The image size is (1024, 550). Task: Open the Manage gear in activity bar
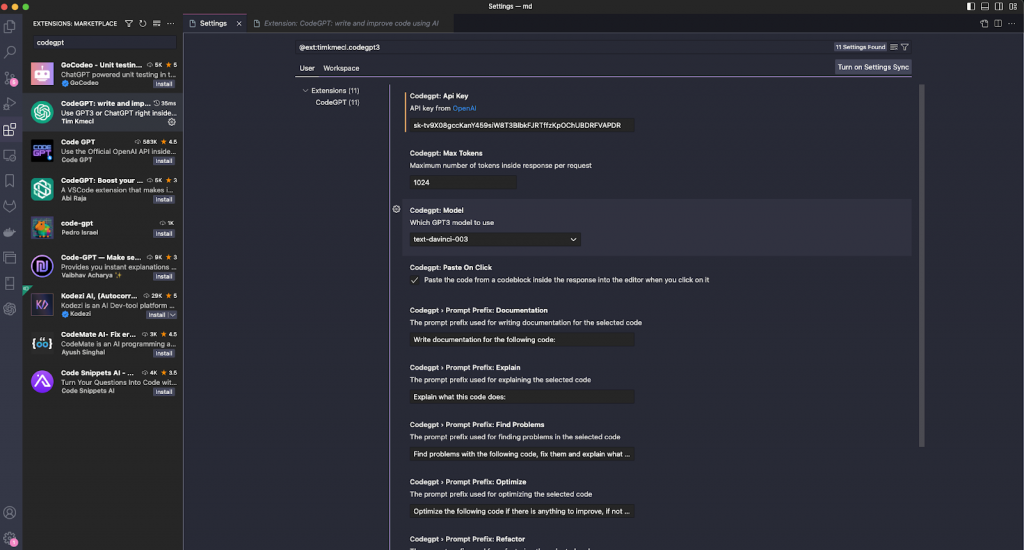[x=10, y=539]
